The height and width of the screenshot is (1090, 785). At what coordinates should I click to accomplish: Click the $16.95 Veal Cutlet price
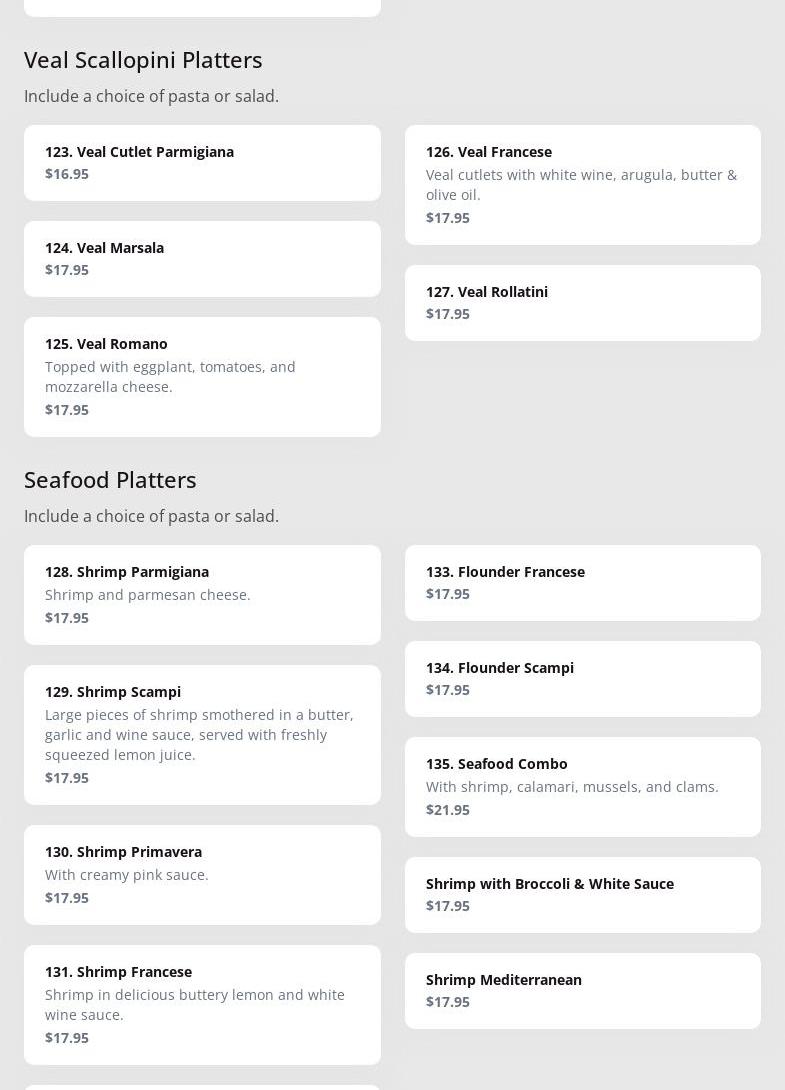pos(67,174)
